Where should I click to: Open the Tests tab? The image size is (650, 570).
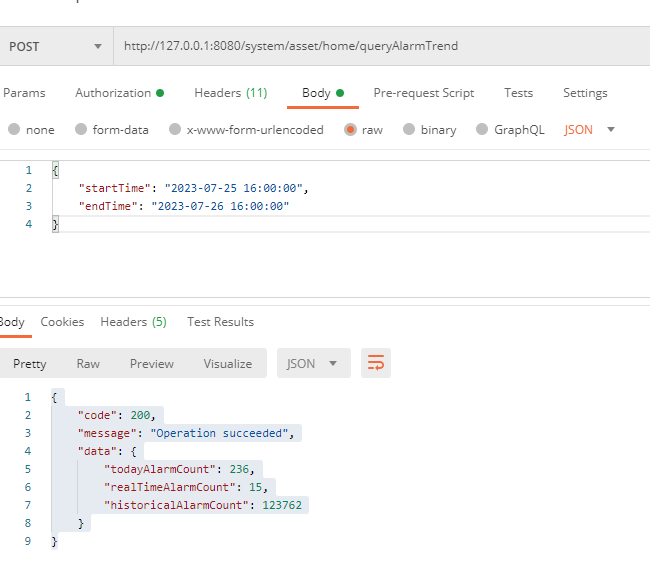(x=518, y=93)
